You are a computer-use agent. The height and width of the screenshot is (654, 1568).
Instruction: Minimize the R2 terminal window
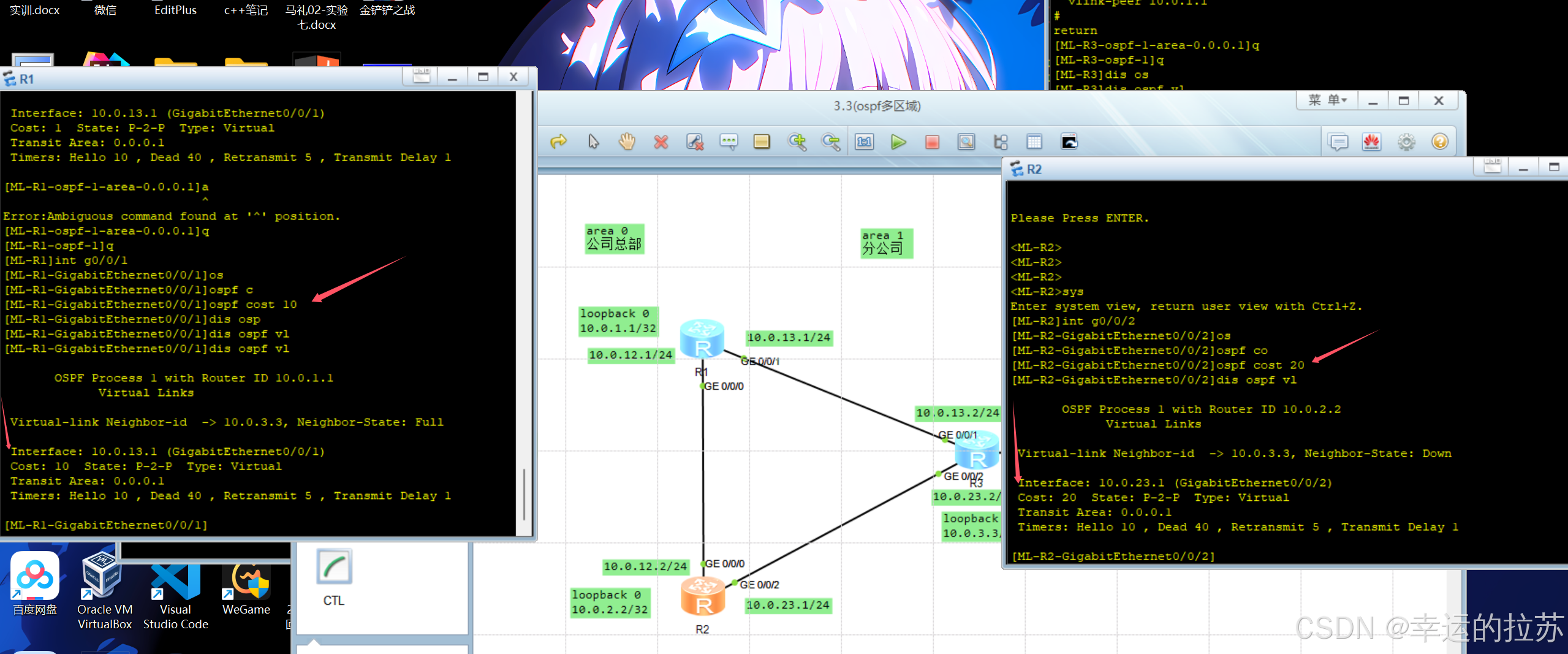point(1523,167)
